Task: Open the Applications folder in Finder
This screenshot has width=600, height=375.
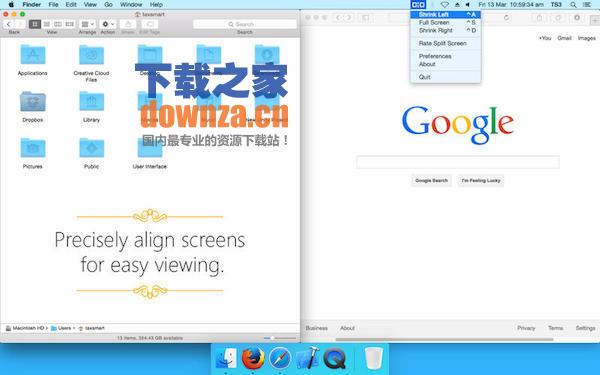Action: tap(33, 55)
